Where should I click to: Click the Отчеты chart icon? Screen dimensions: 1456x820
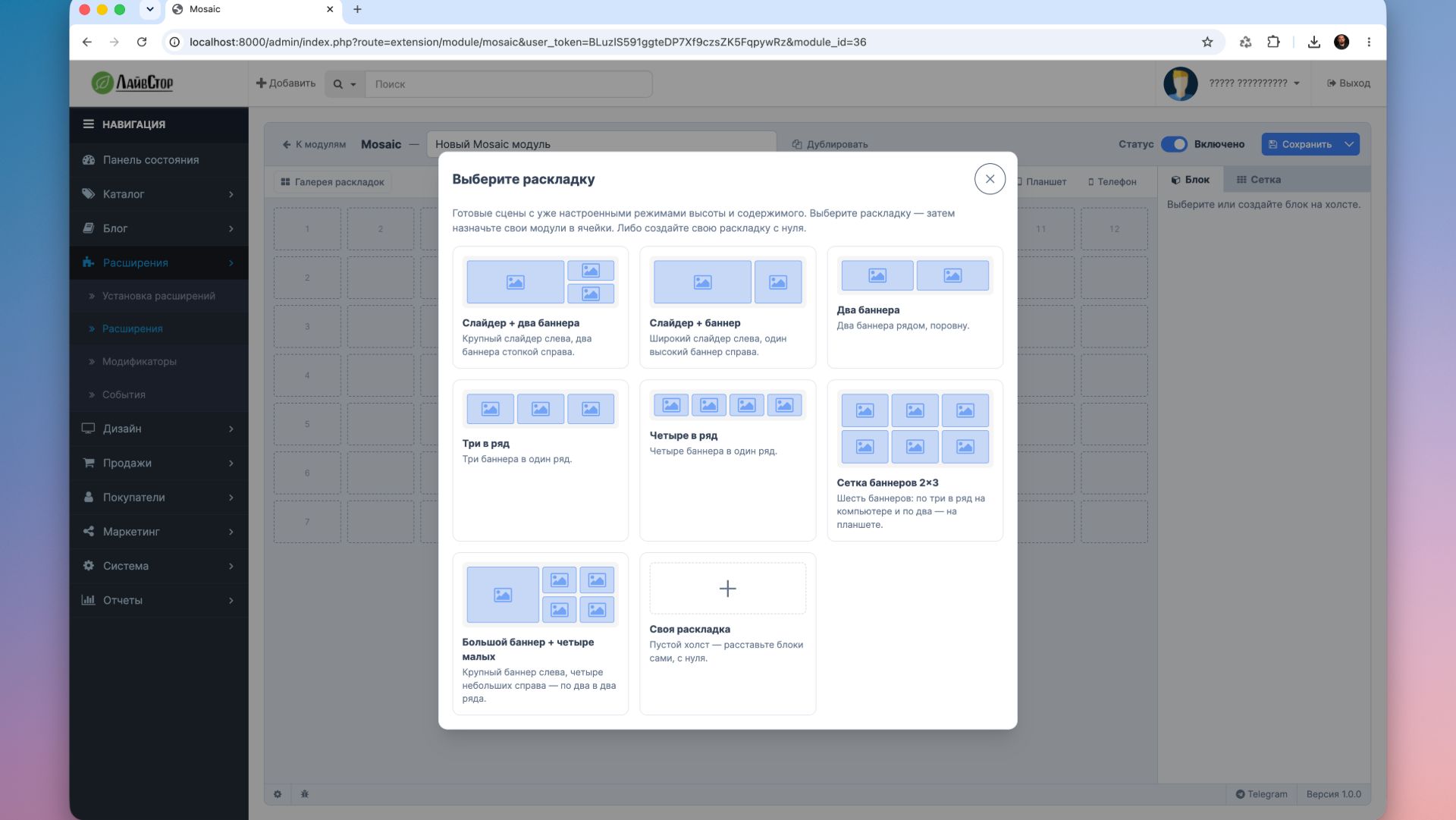(89, 600)
